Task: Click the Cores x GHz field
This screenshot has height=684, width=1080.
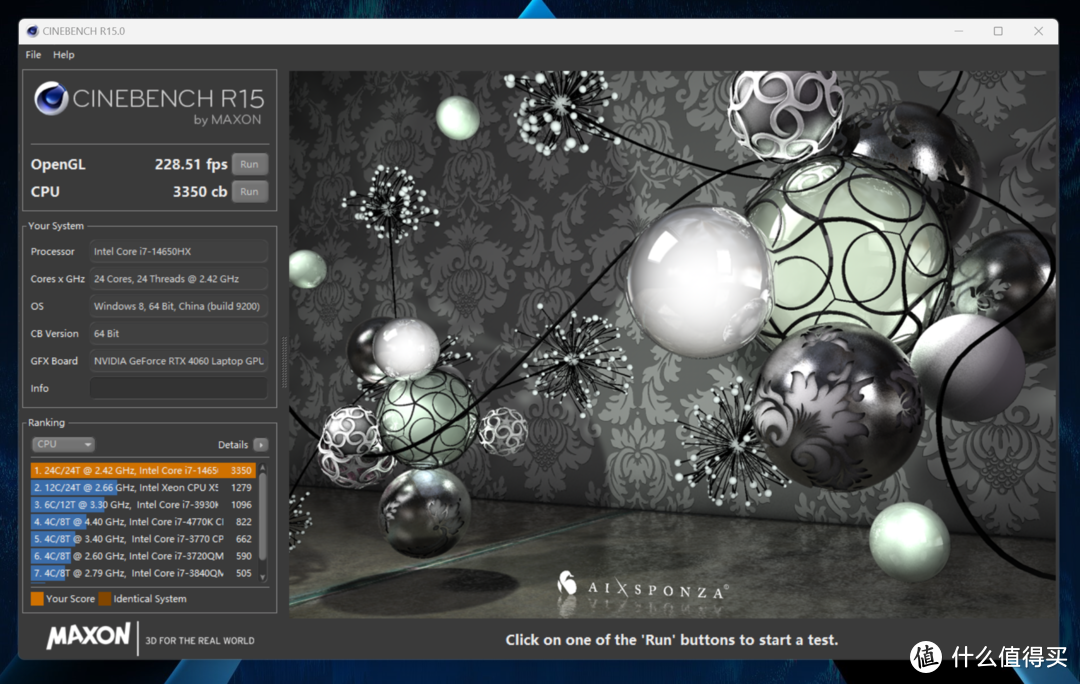Action: pos(178,279)
